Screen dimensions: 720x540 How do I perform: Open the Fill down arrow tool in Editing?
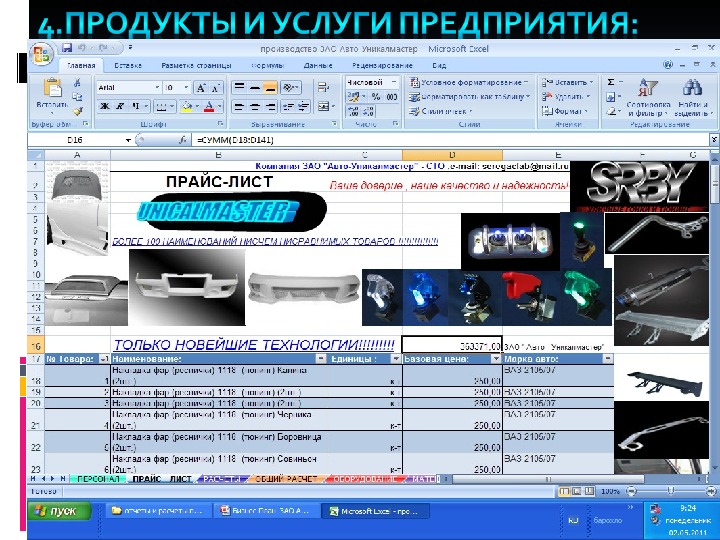pyautogui.click(x=611, y=97)
